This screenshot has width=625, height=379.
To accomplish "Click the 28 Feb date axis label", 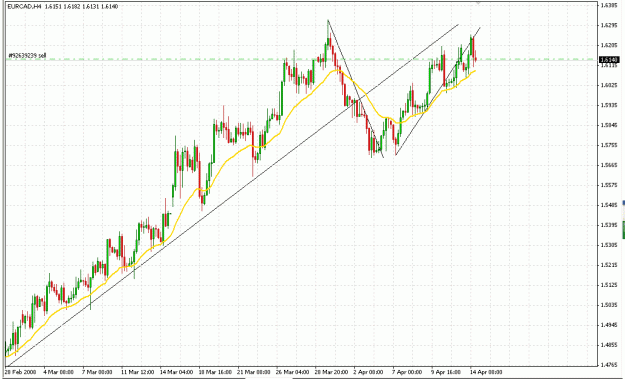I will (20, 372).
